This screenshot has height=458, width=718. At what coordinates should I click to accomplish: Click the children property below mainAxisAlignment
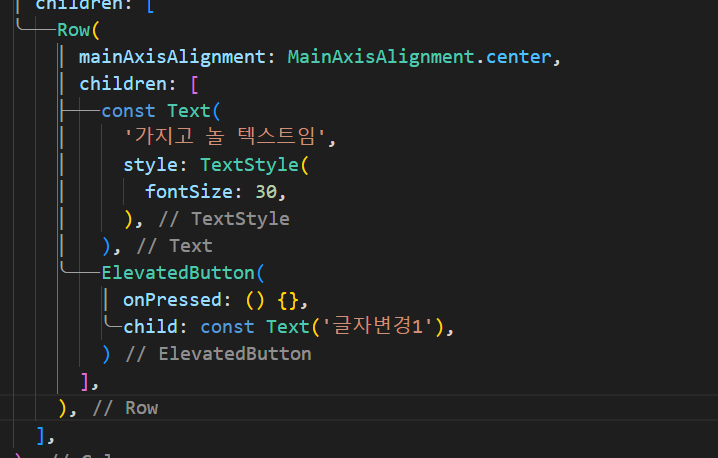[123, 84]
